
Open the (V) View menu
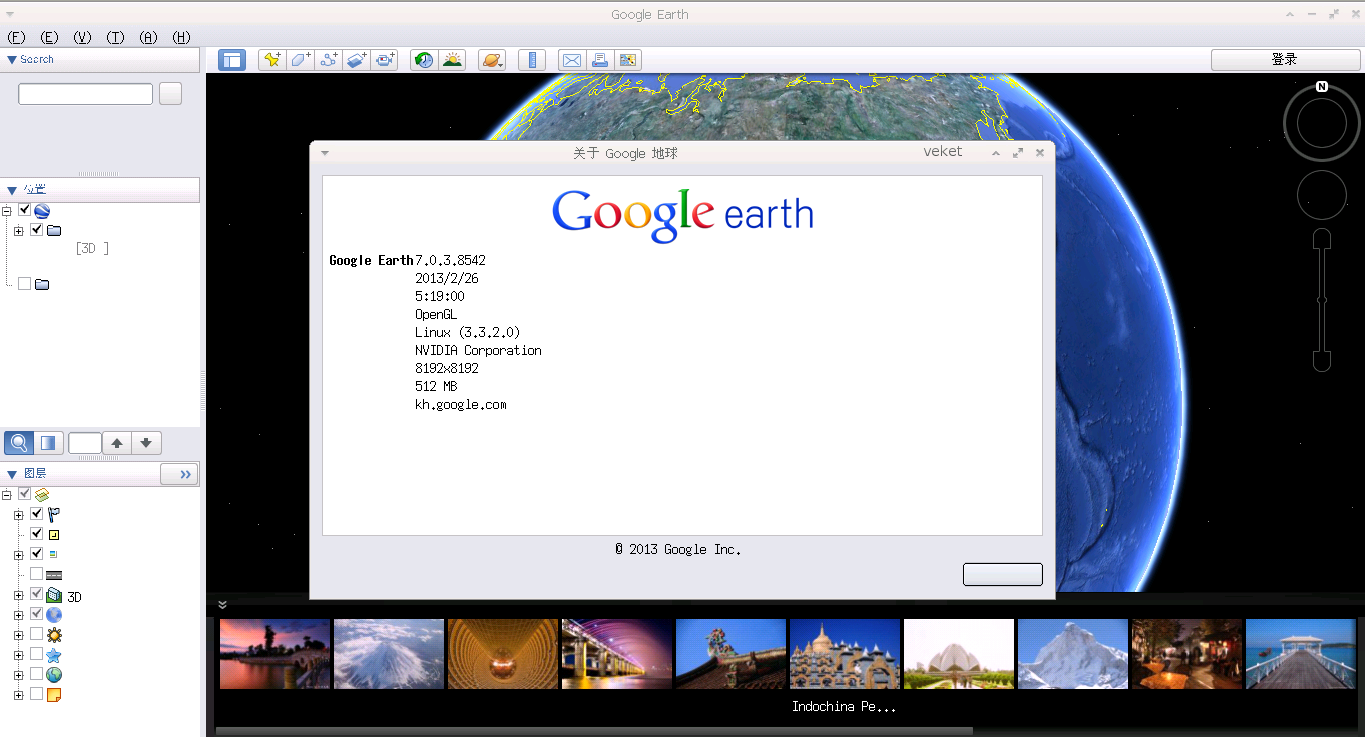pyautogui.click(x=82, y=37)
